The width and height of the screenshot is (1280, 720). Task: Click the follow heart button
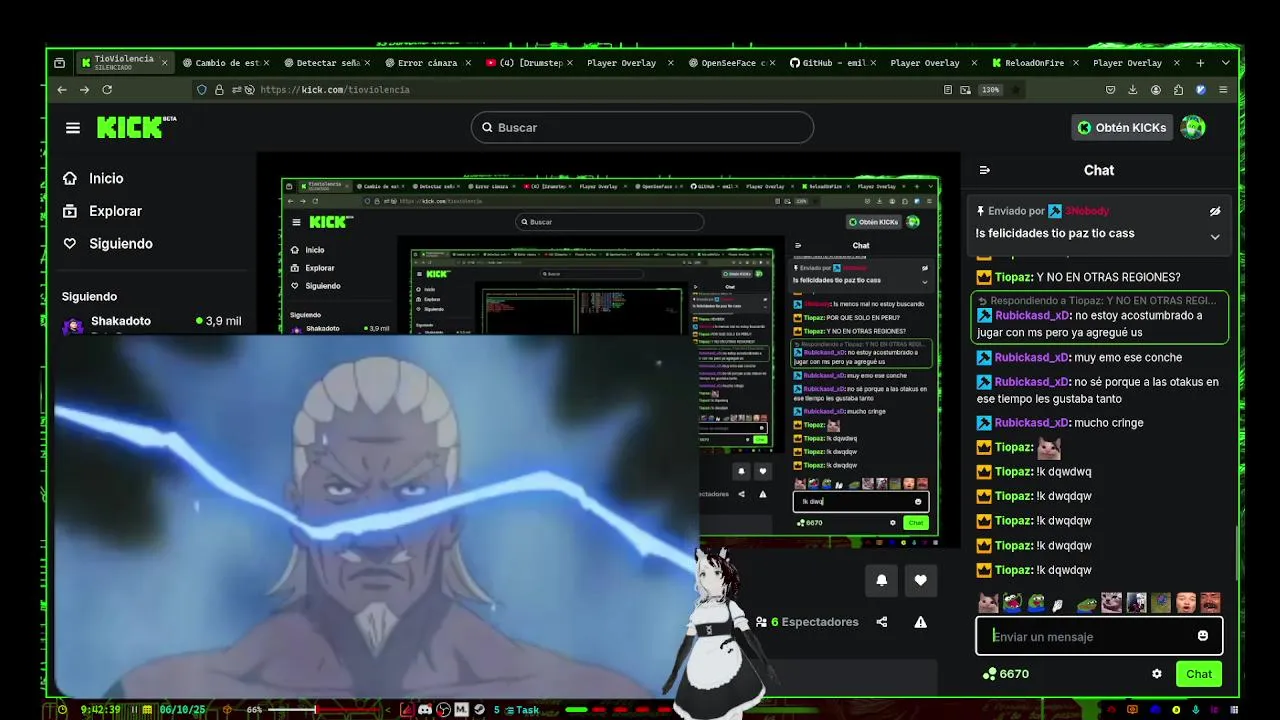pos(920,580)
